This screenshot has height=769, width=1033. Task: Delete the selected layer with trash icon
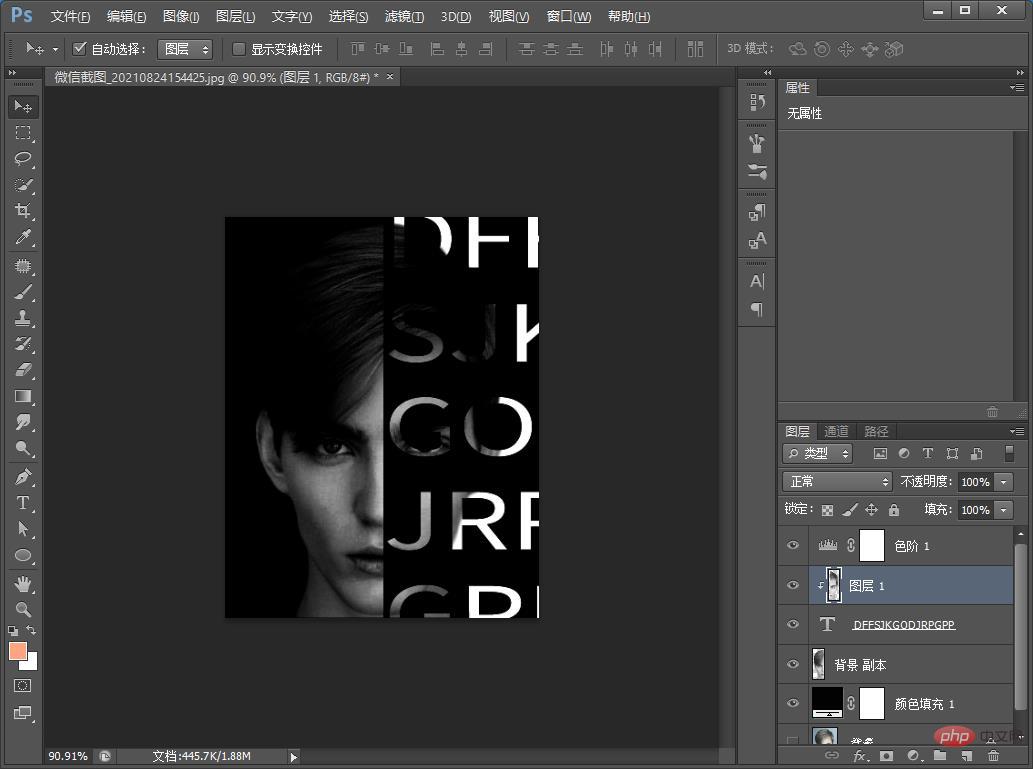(x=993, y=756)
